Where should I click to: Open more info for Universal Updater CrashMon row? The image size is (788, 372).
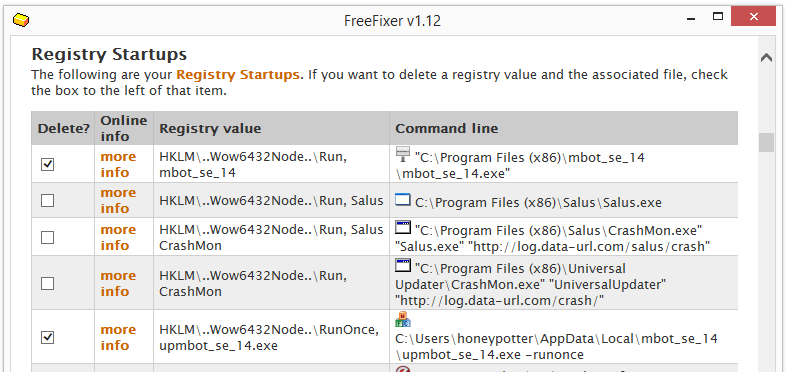(x=118, y=284)
